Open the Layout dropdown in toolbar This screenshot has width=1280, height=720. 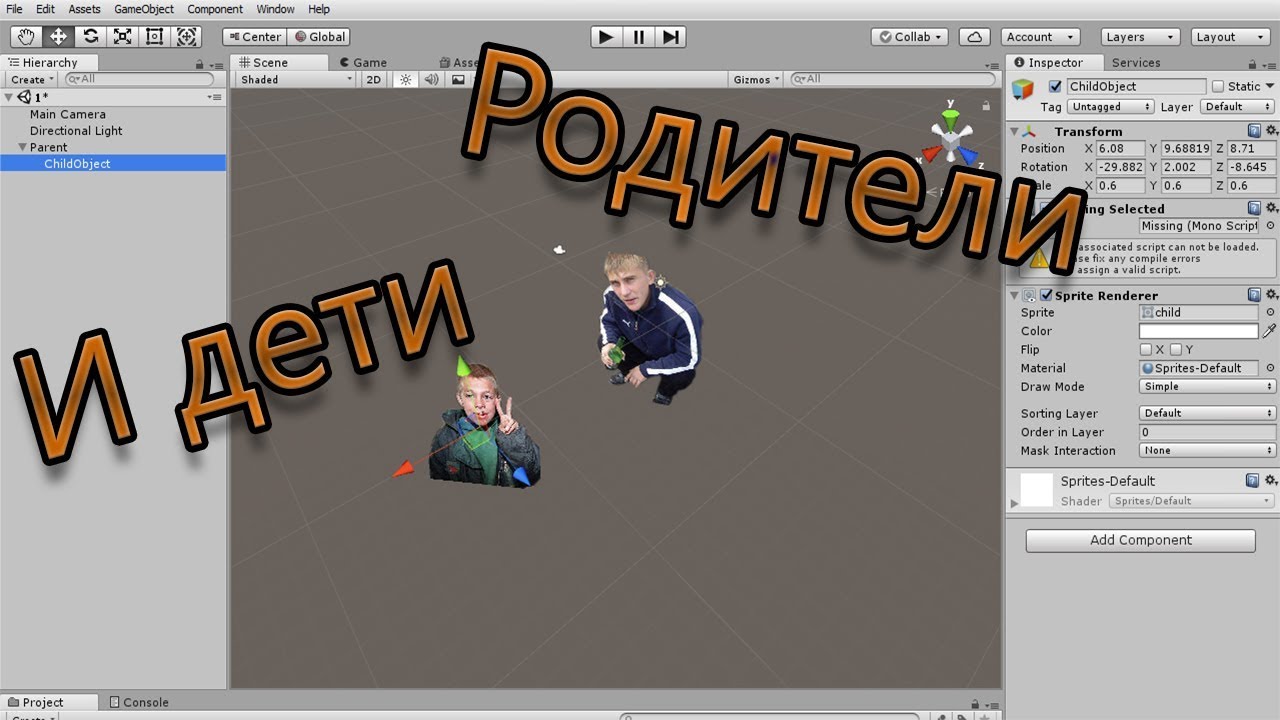(x=1231, y=37)
